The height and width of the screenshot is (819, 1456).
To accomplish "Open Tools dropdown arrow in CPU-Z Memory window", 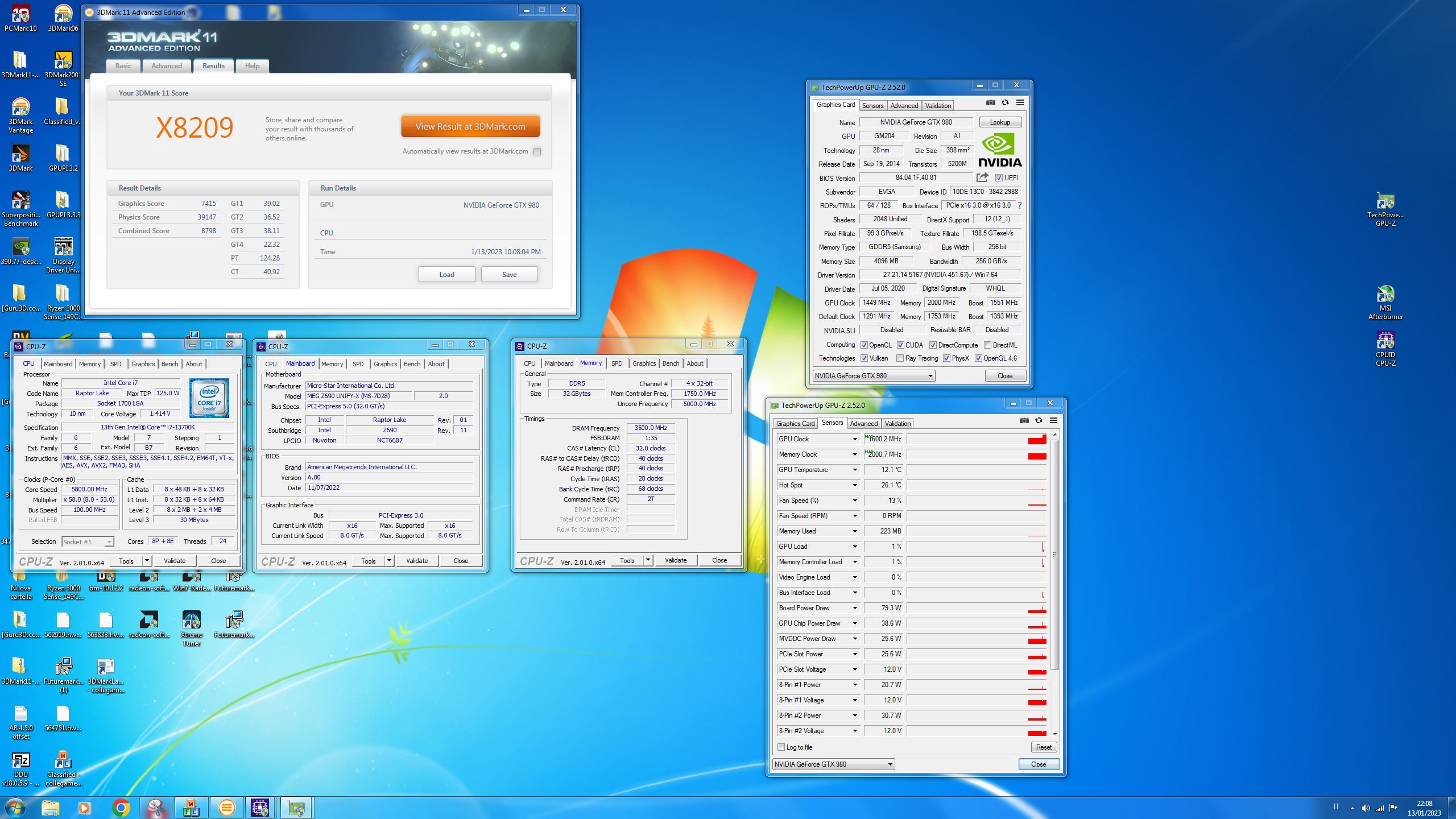I will pyautogui.click(x=648, y=560).
